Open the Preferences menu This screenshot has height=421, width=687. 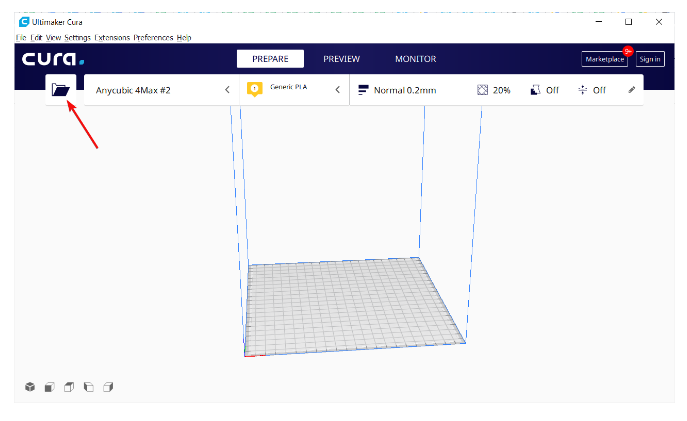[153, 38]
